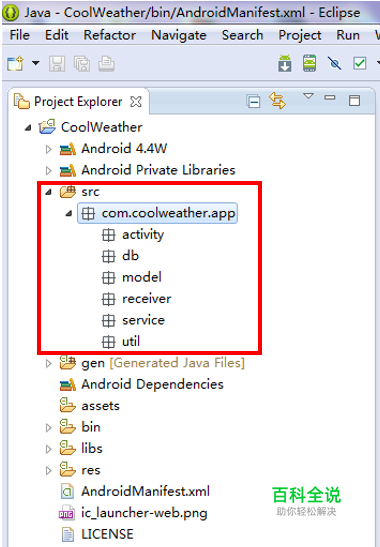Select Android Dependencies entry
This screenshot has width=380, height=547.
pos(152,384)
